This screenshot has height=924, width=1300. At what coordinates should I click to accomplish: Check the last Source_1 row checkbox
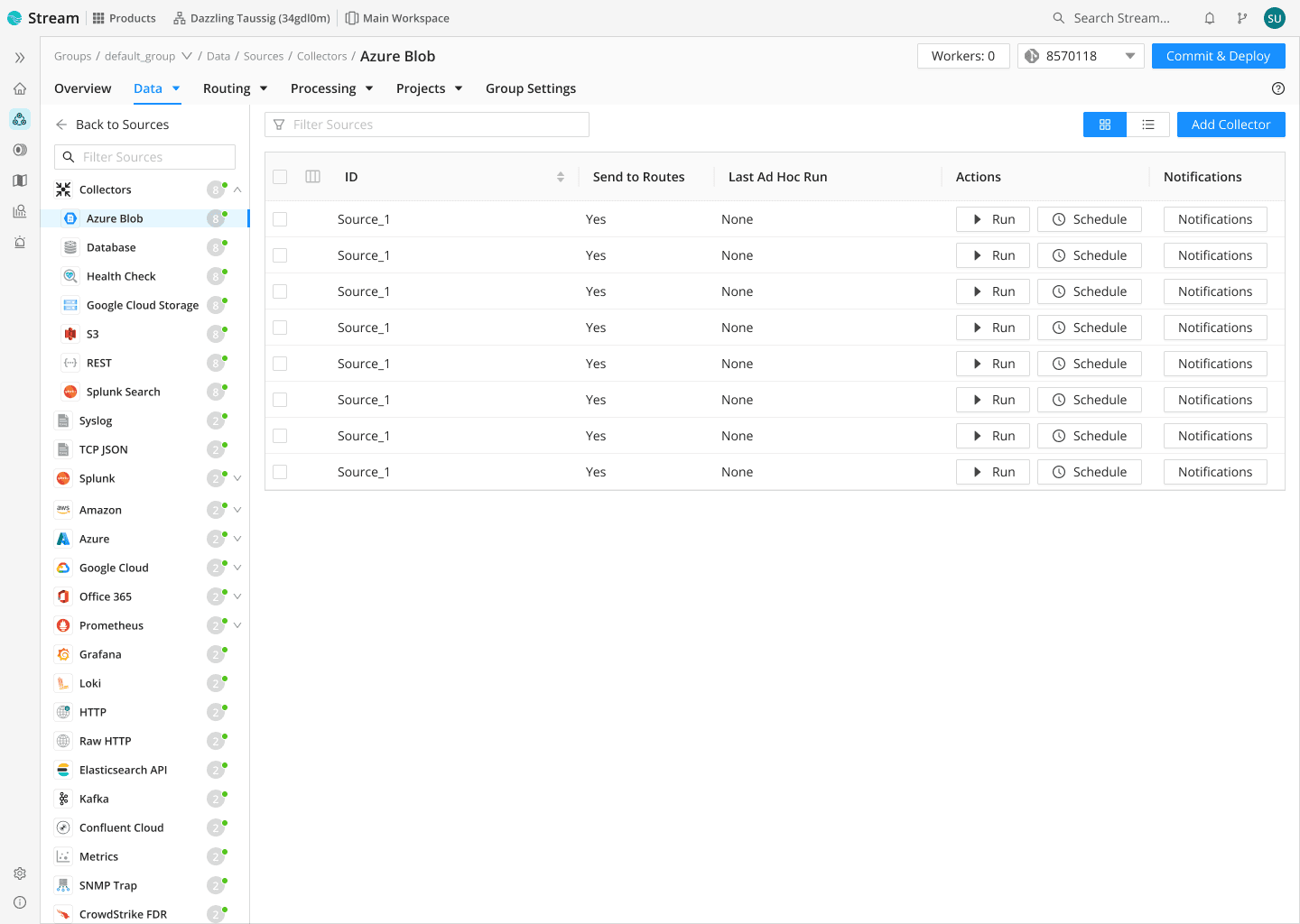pos(280,472)
